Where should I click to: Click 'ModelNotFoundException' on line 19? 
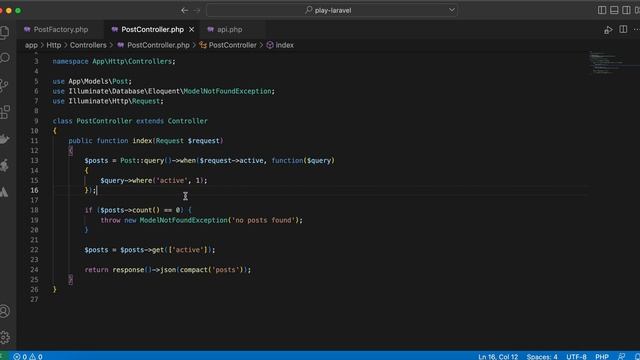coord(183,220)
